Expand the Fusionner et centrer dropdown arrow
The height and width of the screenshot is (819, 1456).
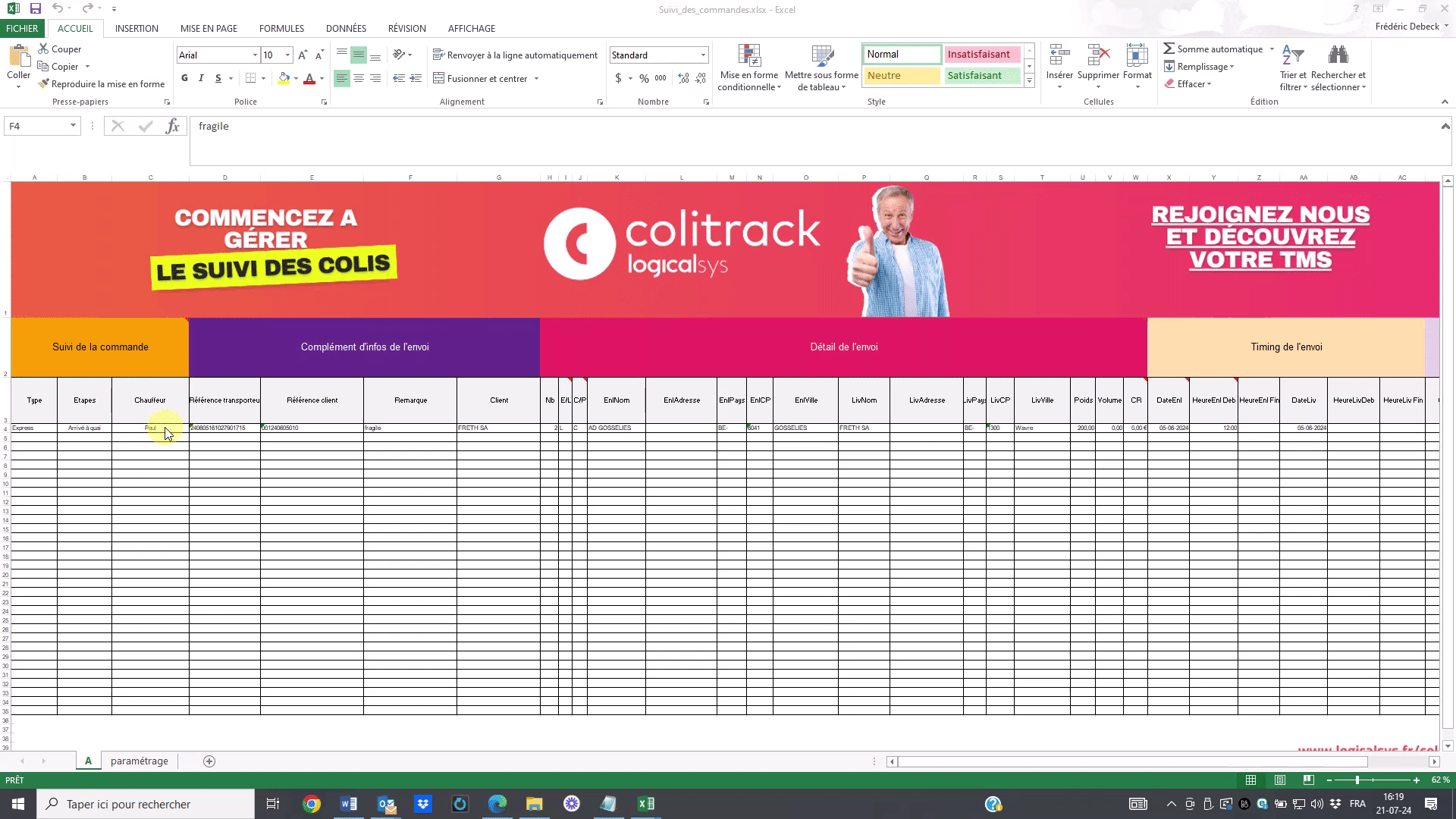536,78
